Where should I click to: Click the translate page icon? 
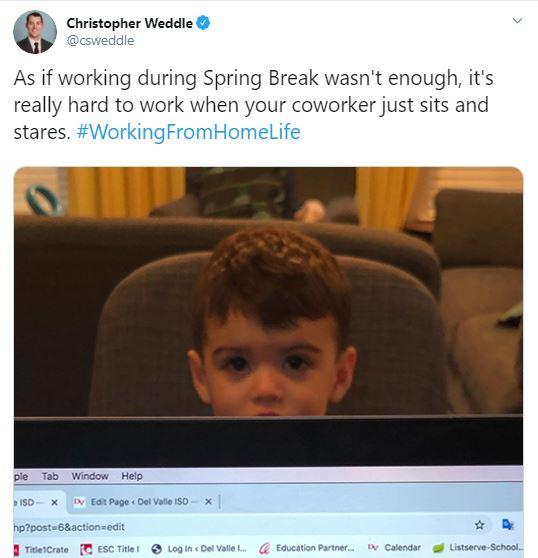(x=507, y=524)
